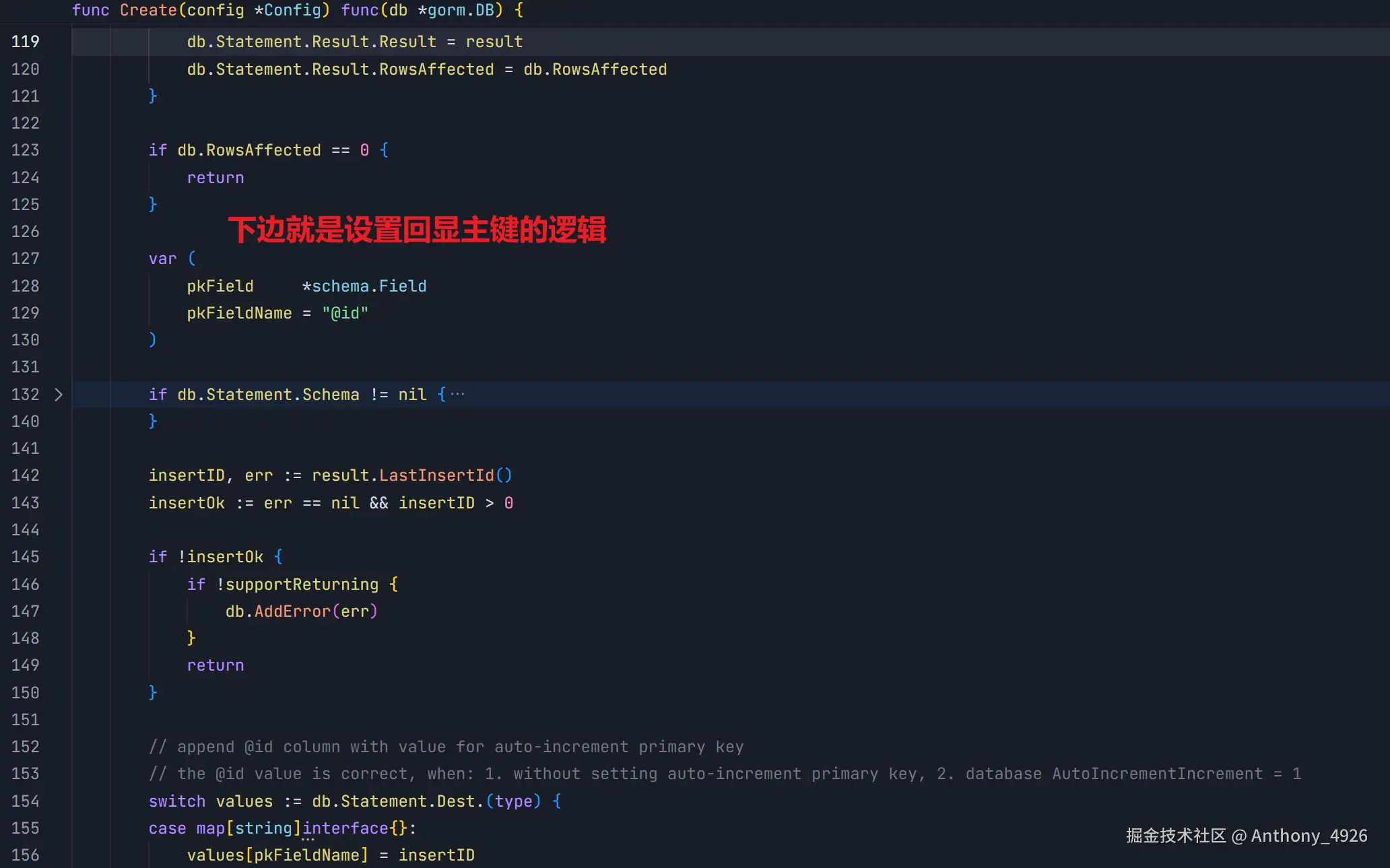Click the red Chinese annotation text

click(417, 230)
